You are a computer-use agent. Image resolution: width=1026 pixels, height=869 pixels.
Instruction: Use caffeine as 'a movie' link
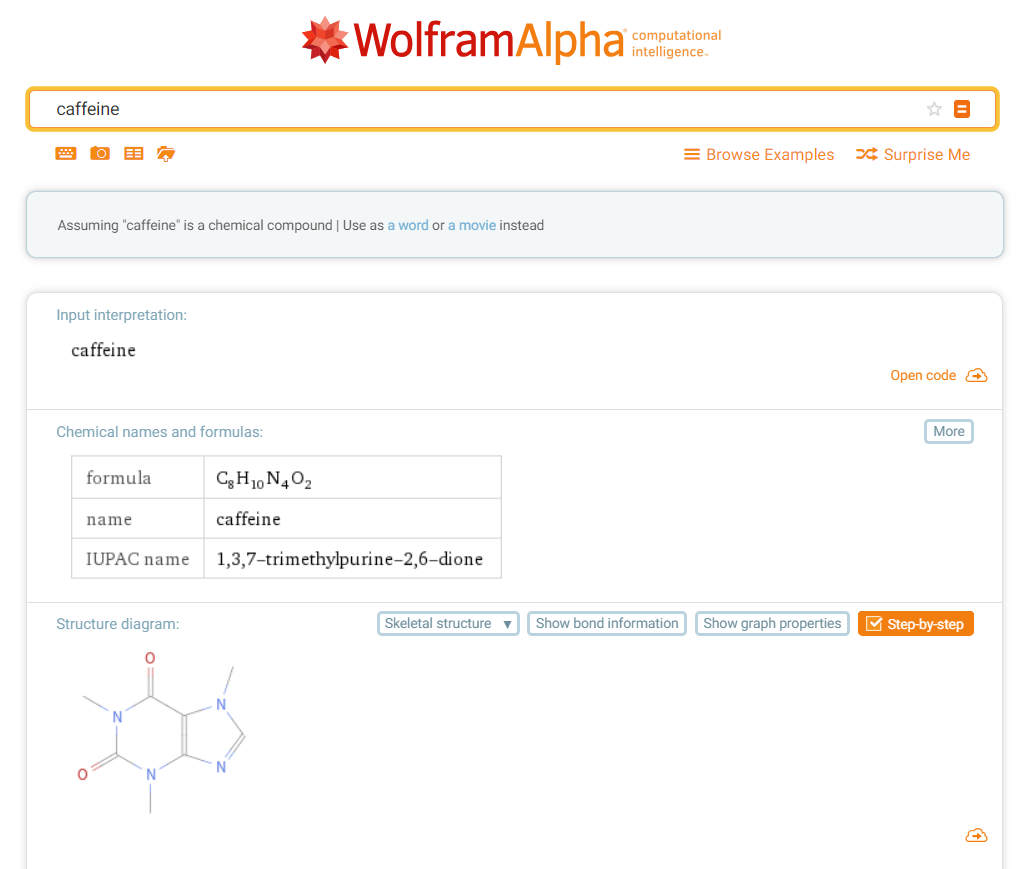(472, 225)
